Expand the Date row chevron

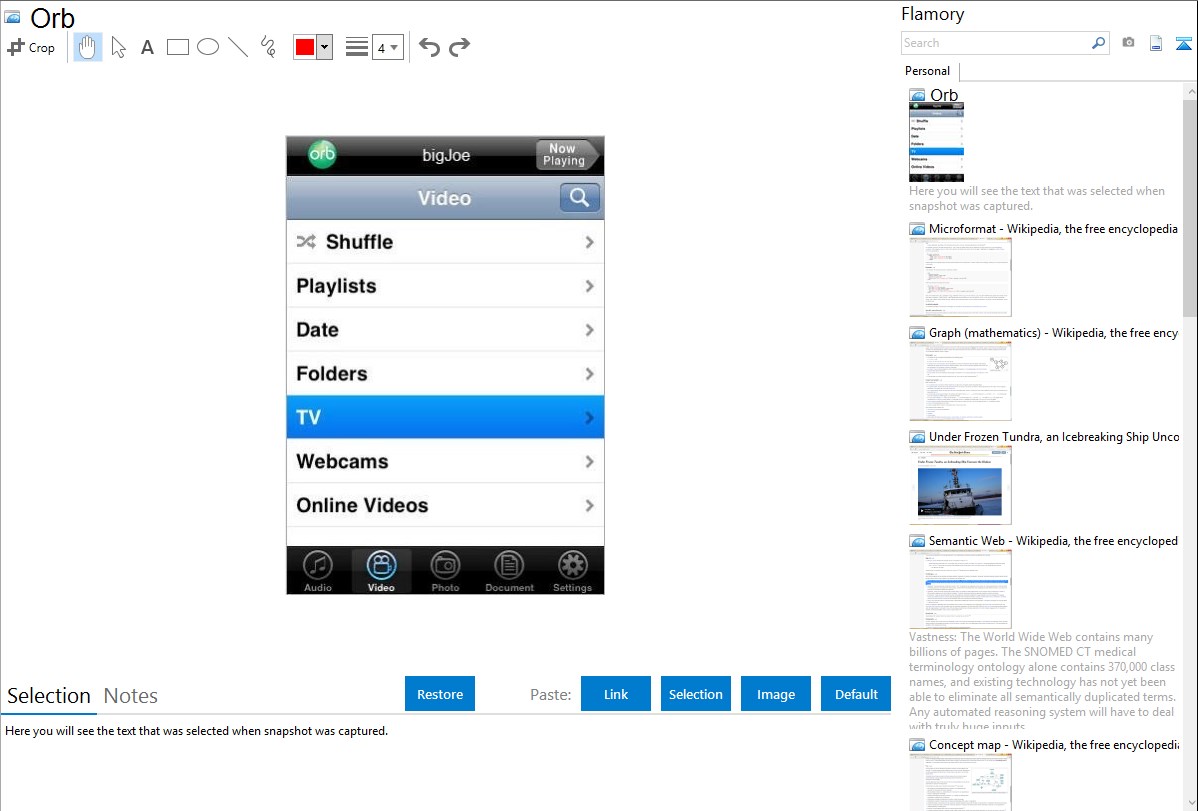coord(589,330)
